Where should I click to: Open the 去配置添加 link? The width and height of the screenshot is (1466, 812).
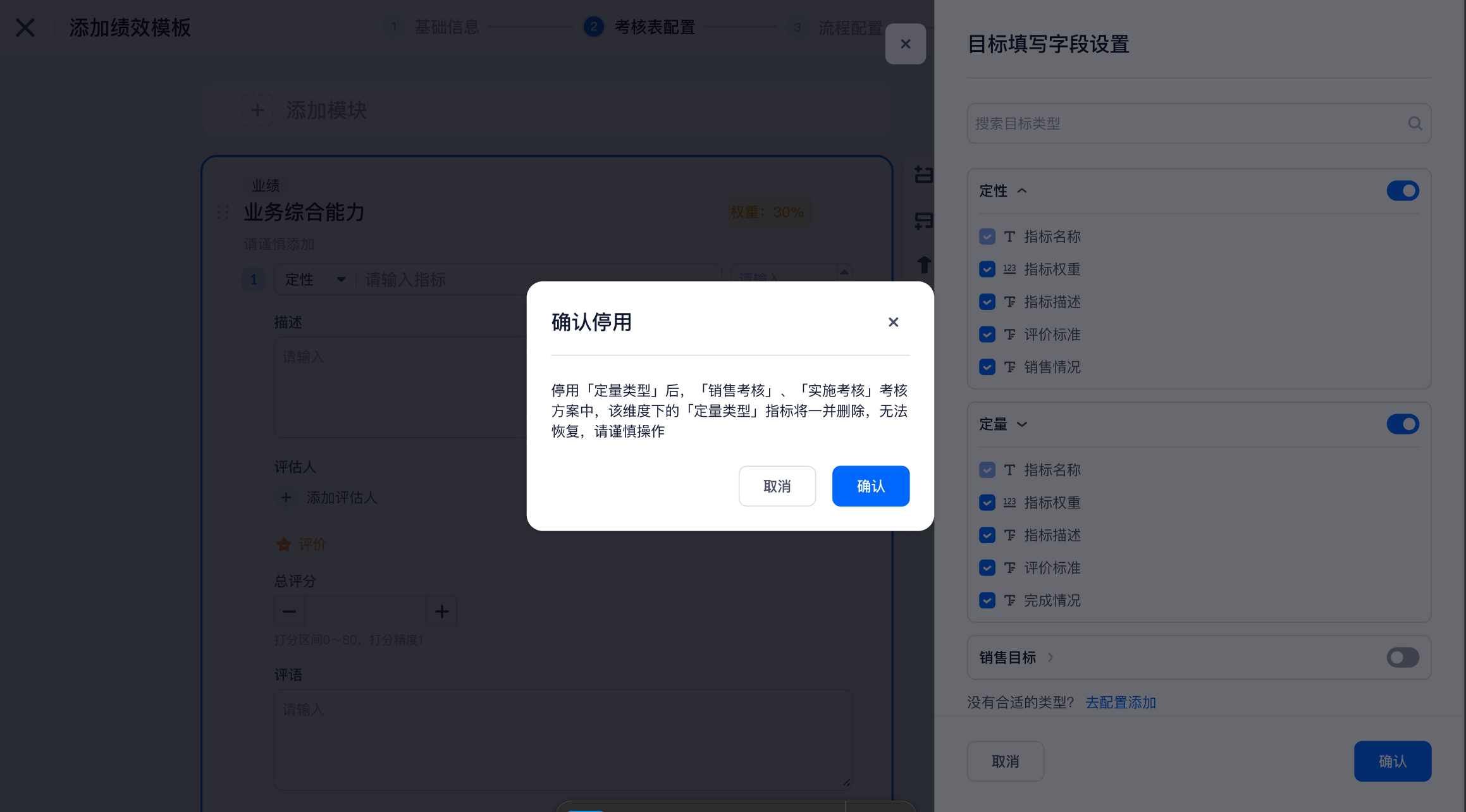[x=1120, y=703]
